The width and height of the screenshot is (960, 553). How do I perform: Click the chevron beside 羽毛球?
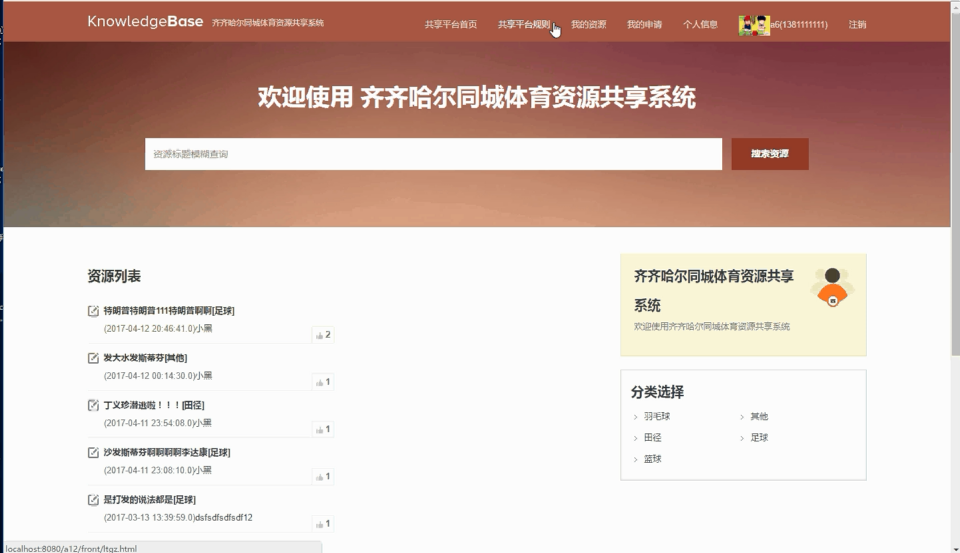pos(636,417)
